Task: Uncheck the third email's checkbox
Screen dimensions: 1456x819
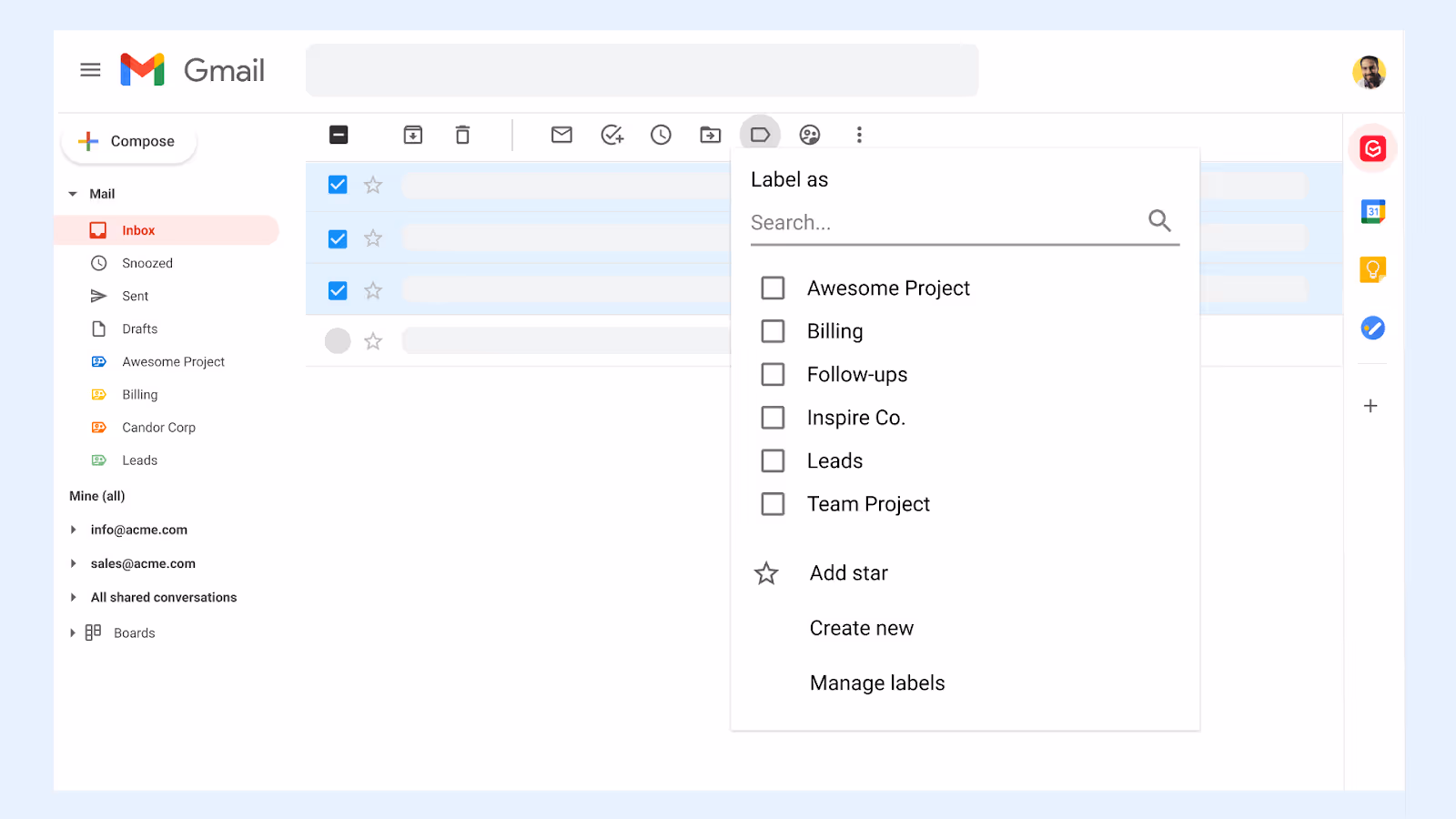Action: [338, 290]
